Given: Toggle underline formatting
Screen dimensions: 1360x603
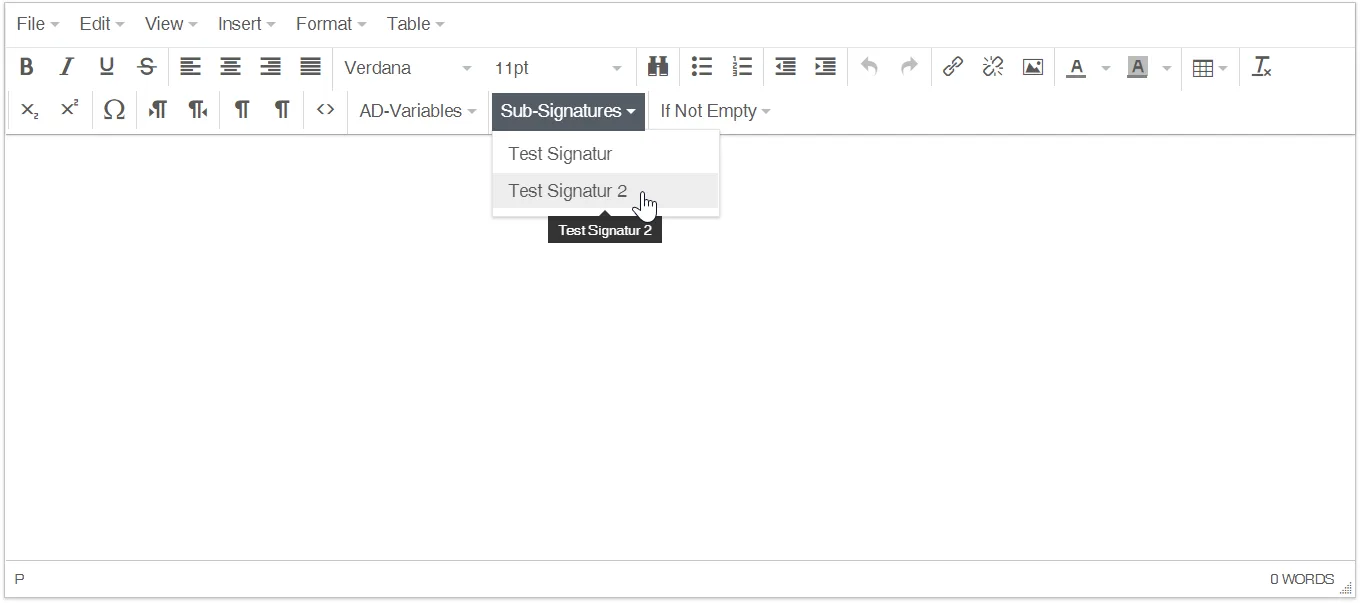Looking at the screenshot, I should (107, 67).
